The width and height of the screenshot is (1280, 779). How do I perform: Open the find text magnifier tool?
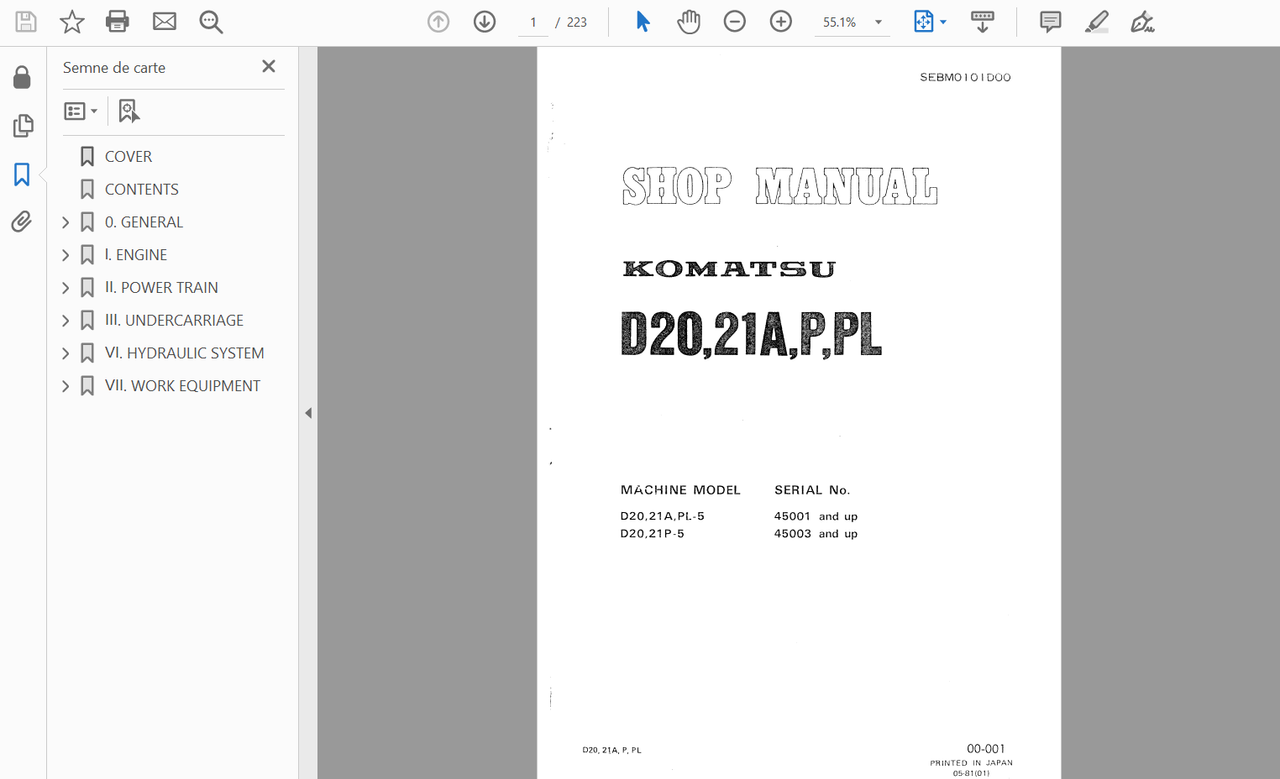click(x=211, y=22)
